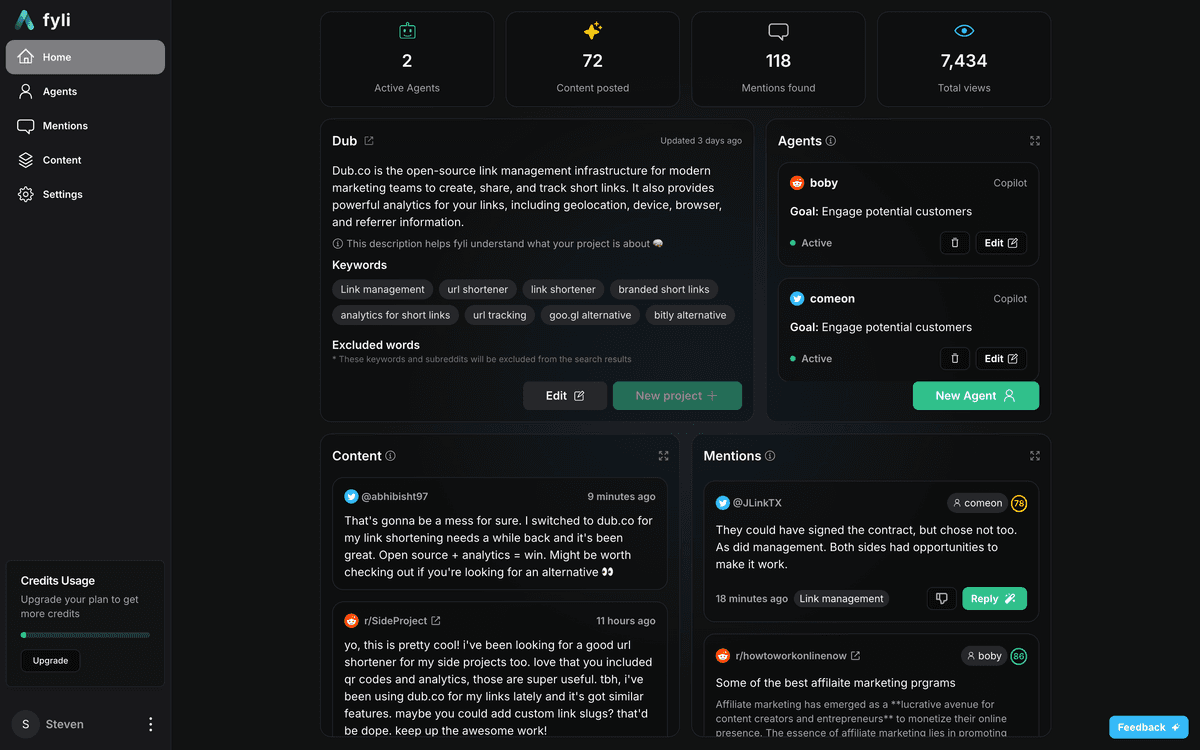The width and height of the screenshot is (1200, 750).
Task: Click the thumbs-down icon on JLinkTX's mention
Action: coord(940,598)
